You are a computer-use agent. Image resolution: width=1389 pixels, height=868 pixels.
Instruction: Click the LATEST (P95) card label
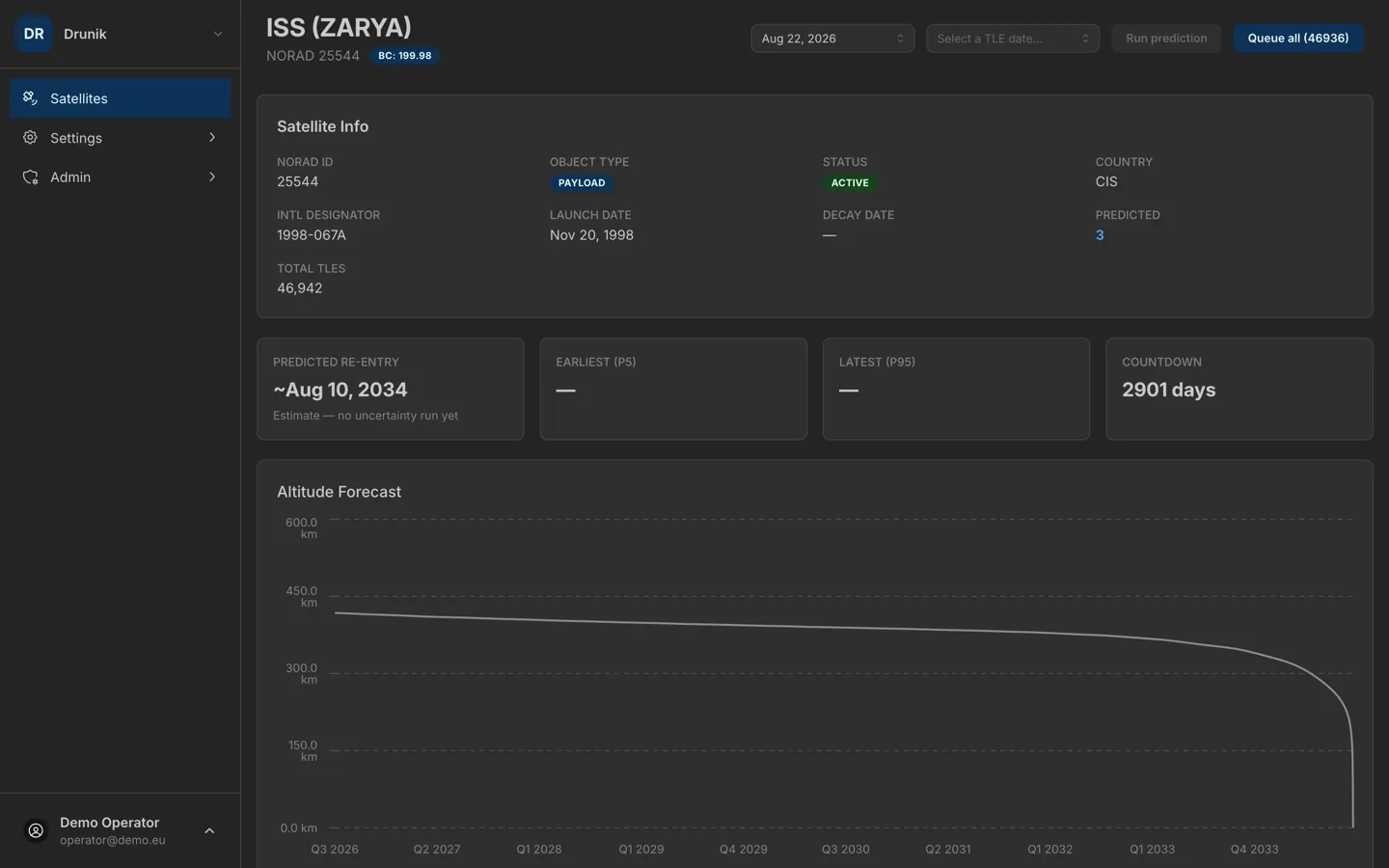(x=877, y=363)
